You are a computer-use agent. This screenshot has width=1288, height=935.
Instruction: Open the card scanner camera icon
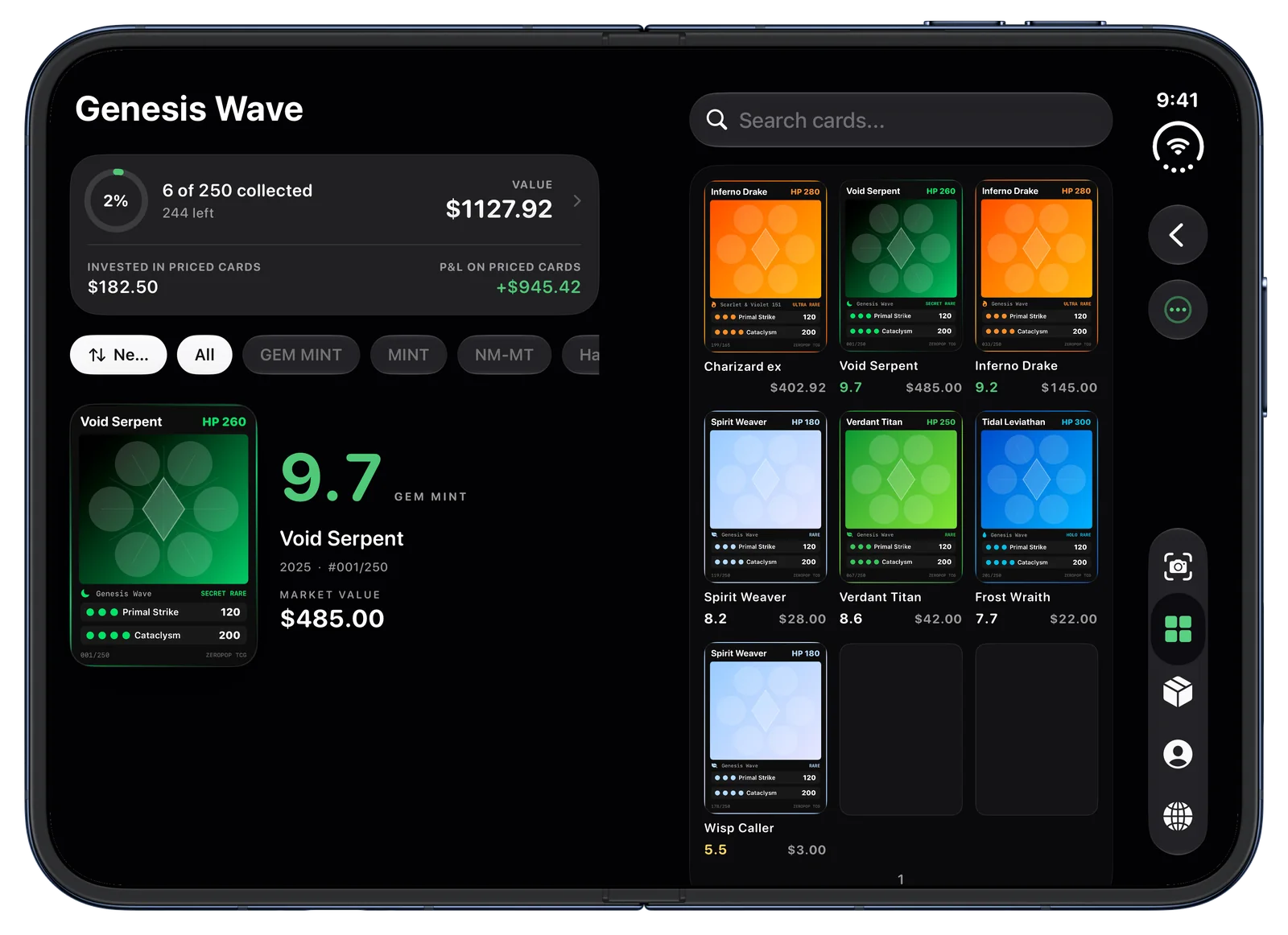tap(1177, 566)
